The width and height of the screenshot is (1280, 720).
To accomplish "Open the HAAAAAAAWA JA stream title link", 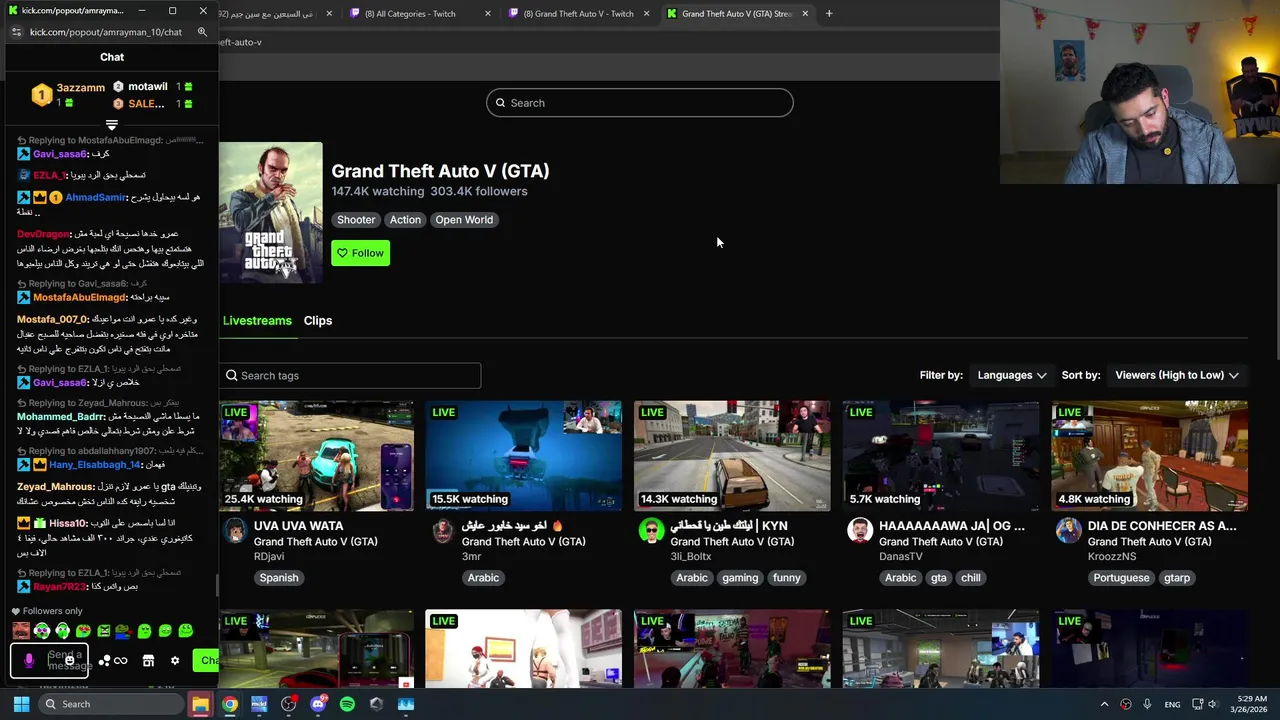I will (x=952, y=526).
